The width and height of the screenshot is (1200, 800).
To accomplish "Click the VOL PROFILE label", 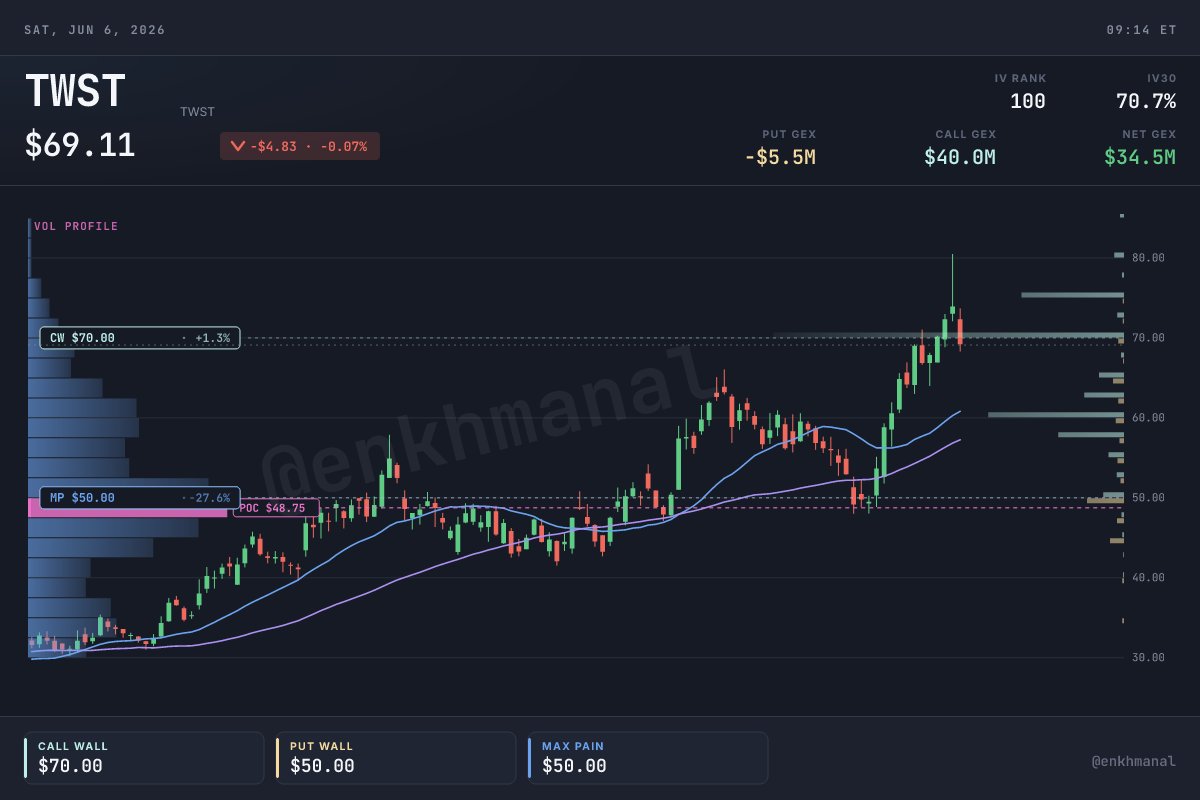I will [76, 227].
